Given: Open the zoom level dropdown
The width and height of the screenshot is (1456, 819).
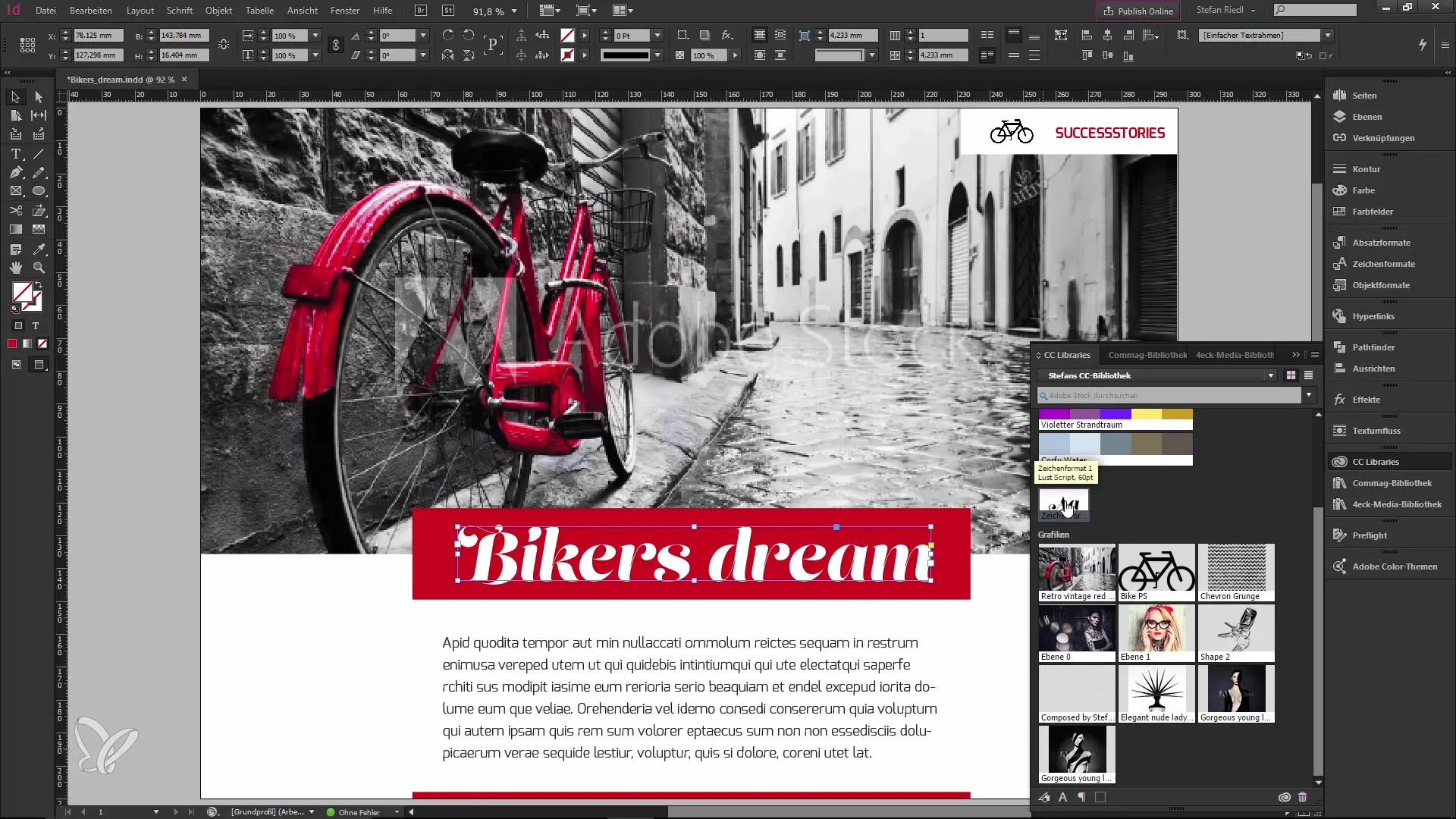Looking at the screenshot, I should click(x=514, y=11).
